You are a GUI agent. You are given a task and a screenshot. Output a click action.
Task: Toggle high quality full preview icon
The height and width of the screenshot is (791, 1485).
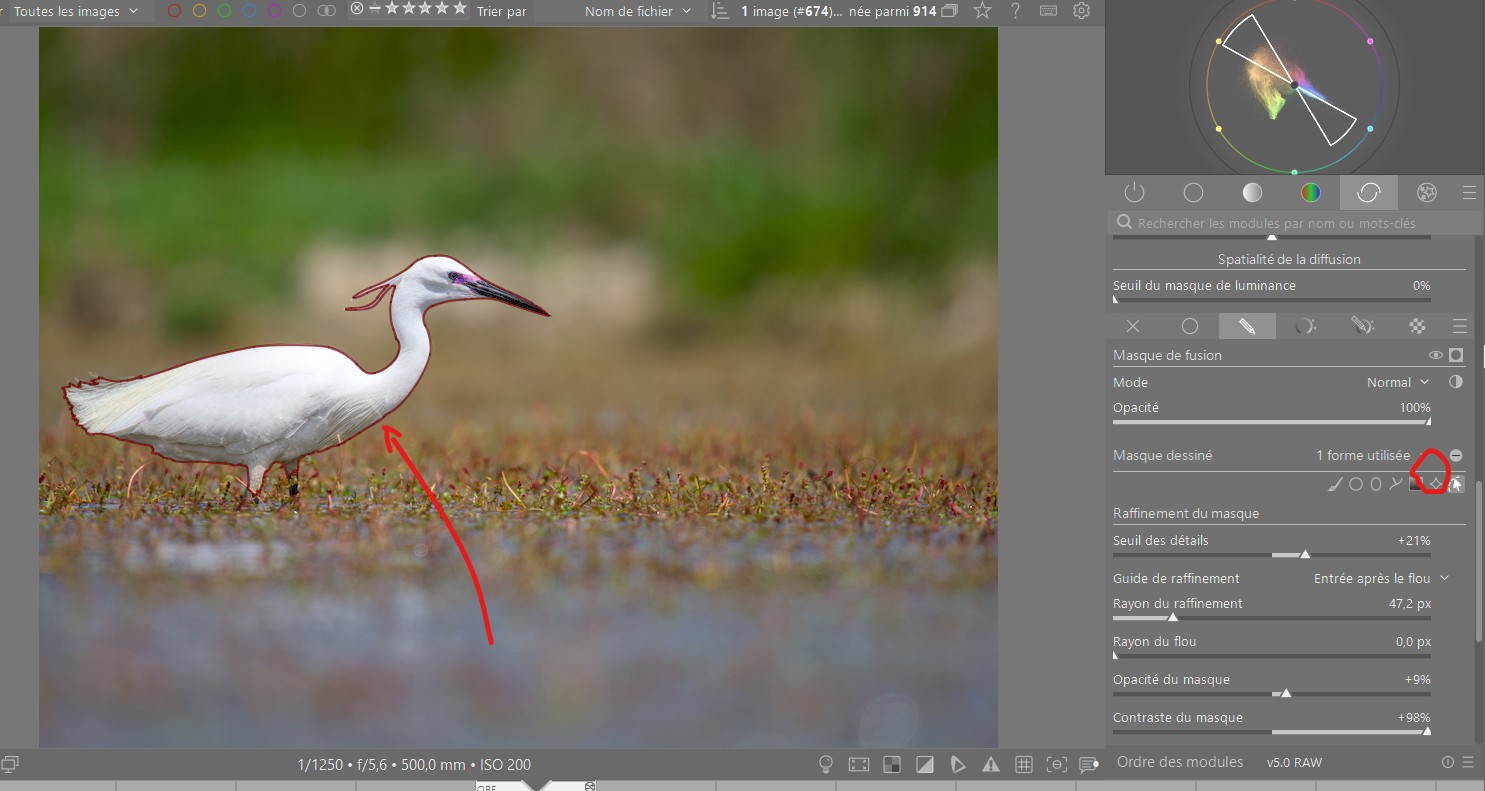point(859,765)
